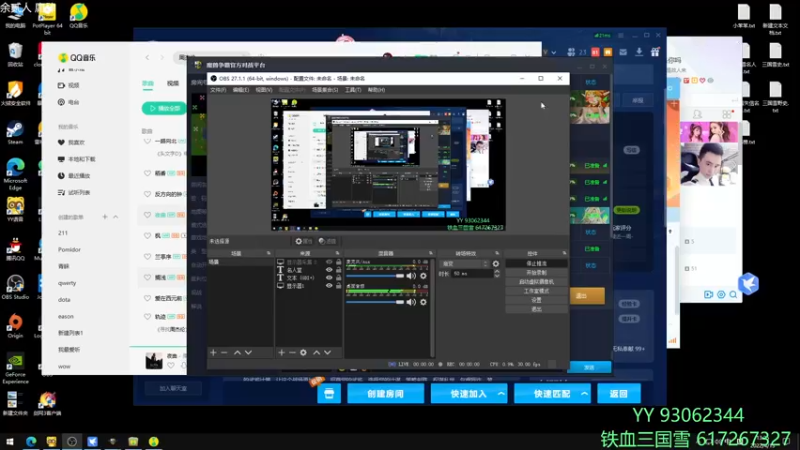Toggle lock on 显示器1 source
The height and width of the screenshot is (450, 800).
pos(338,286)
